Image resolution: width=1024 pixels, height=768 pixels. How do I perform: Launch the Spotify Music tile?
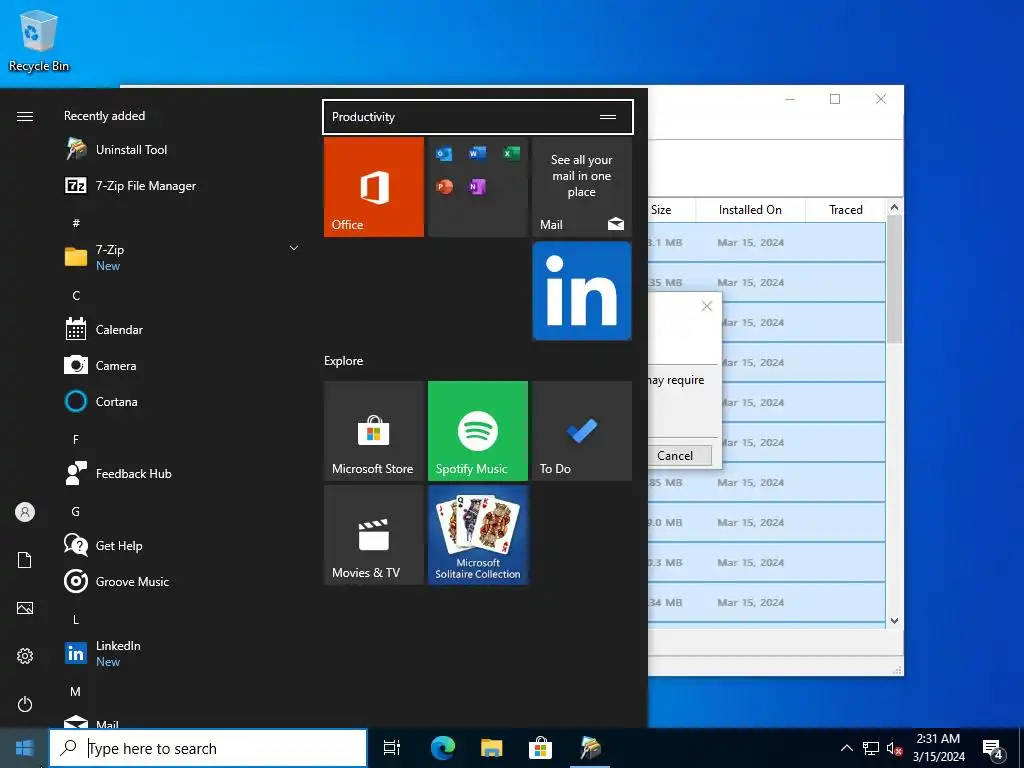pos(478,431)
